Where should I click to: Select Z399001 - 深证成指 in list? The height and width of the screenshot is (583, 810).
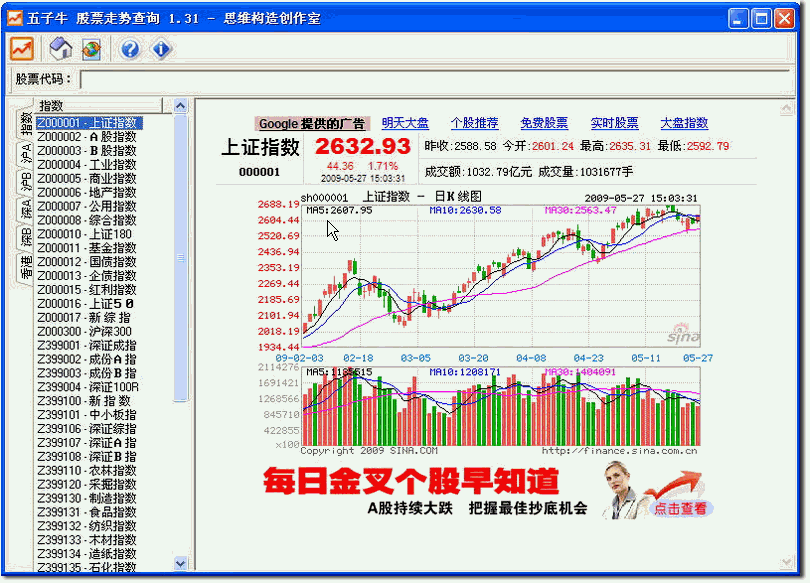pos(87,346)
